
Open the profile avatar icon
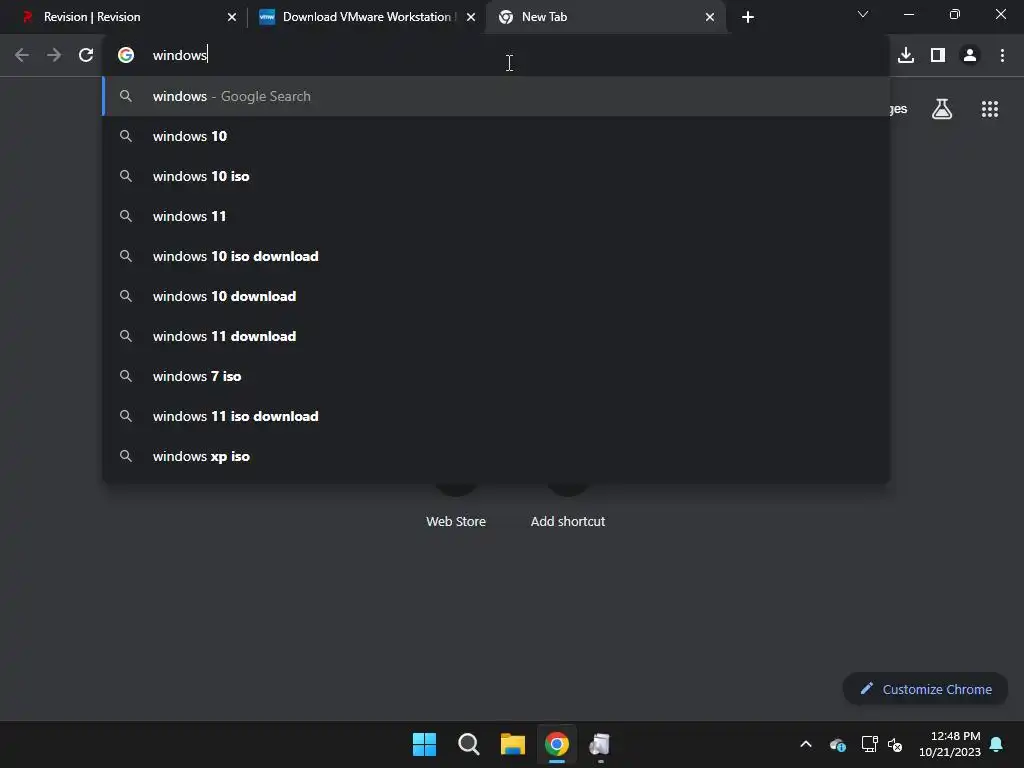(x=970, y=55)
